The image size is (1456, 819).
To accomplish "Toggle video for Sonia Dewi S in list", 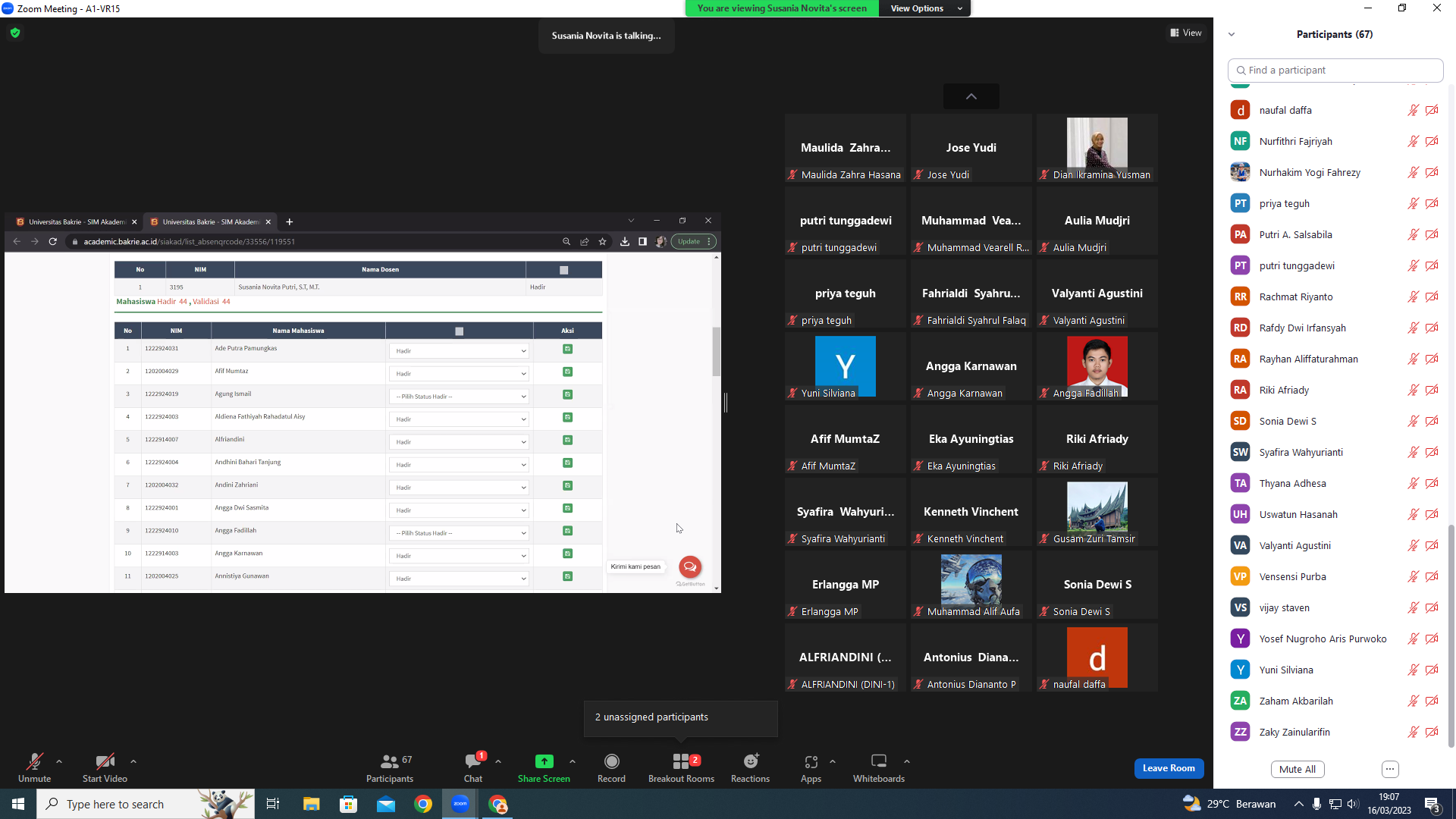I will pyautogui.click(x=1432, y=421).
